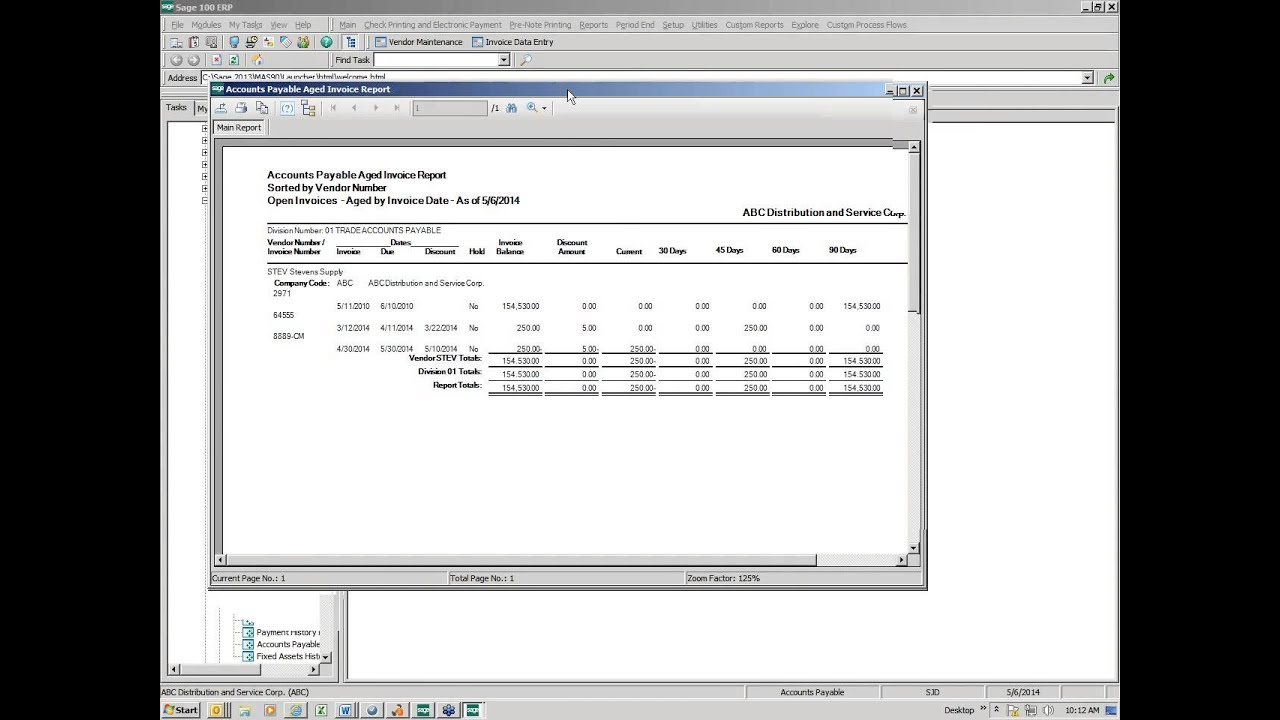Click the Stop icon in navigation toolbar
1280x720 pixels.
[216, 60]
